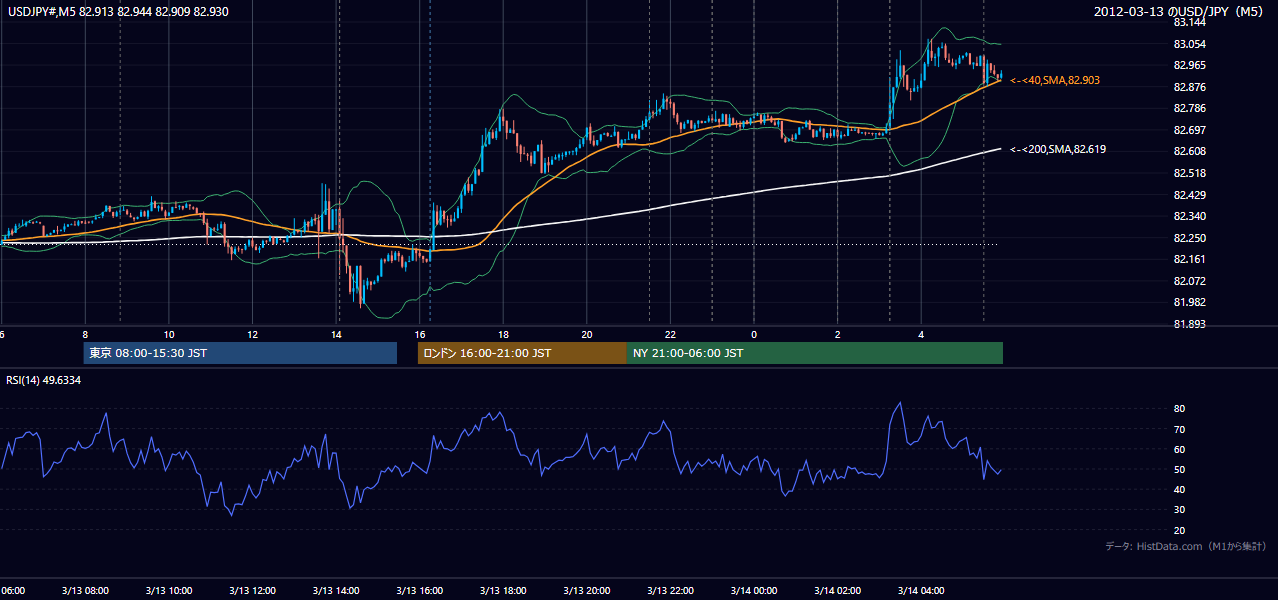1278x600 pixels.
Task: Click hour label 22 under price chart
Action: pyautogui.click(x=671, y=334)
